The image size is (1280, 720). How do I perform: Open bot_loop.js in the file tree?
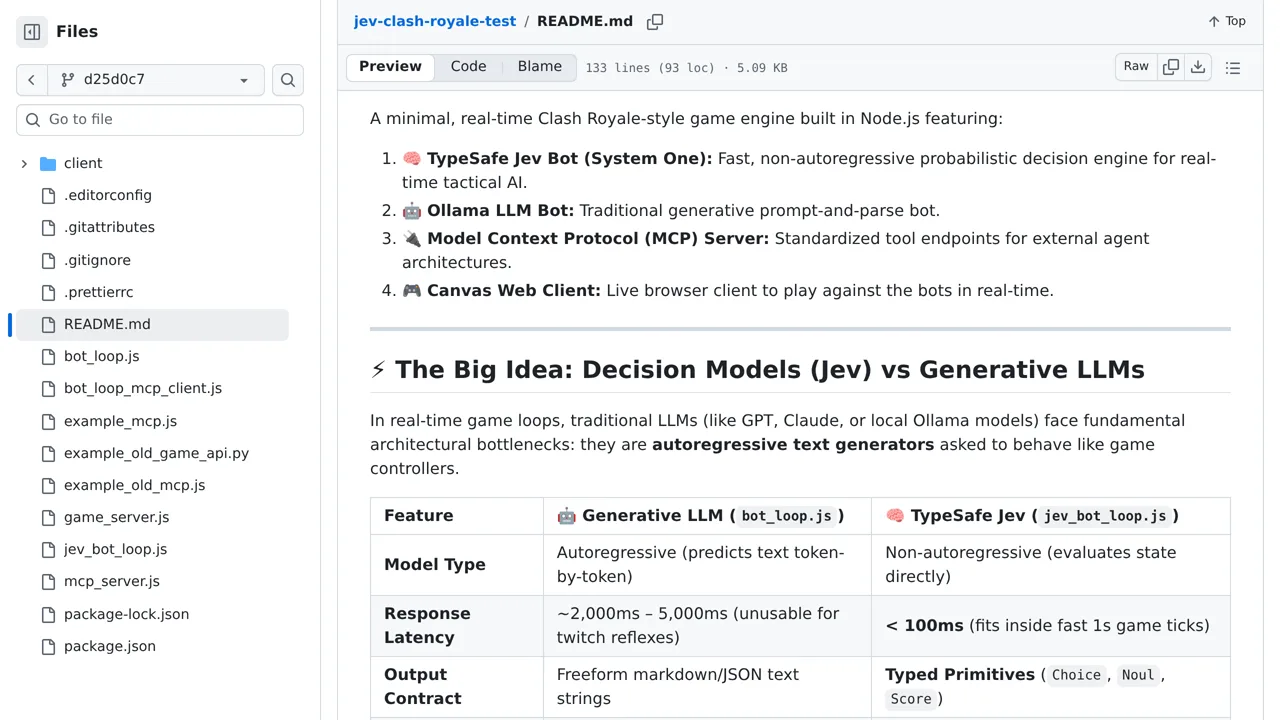point(101,357)
